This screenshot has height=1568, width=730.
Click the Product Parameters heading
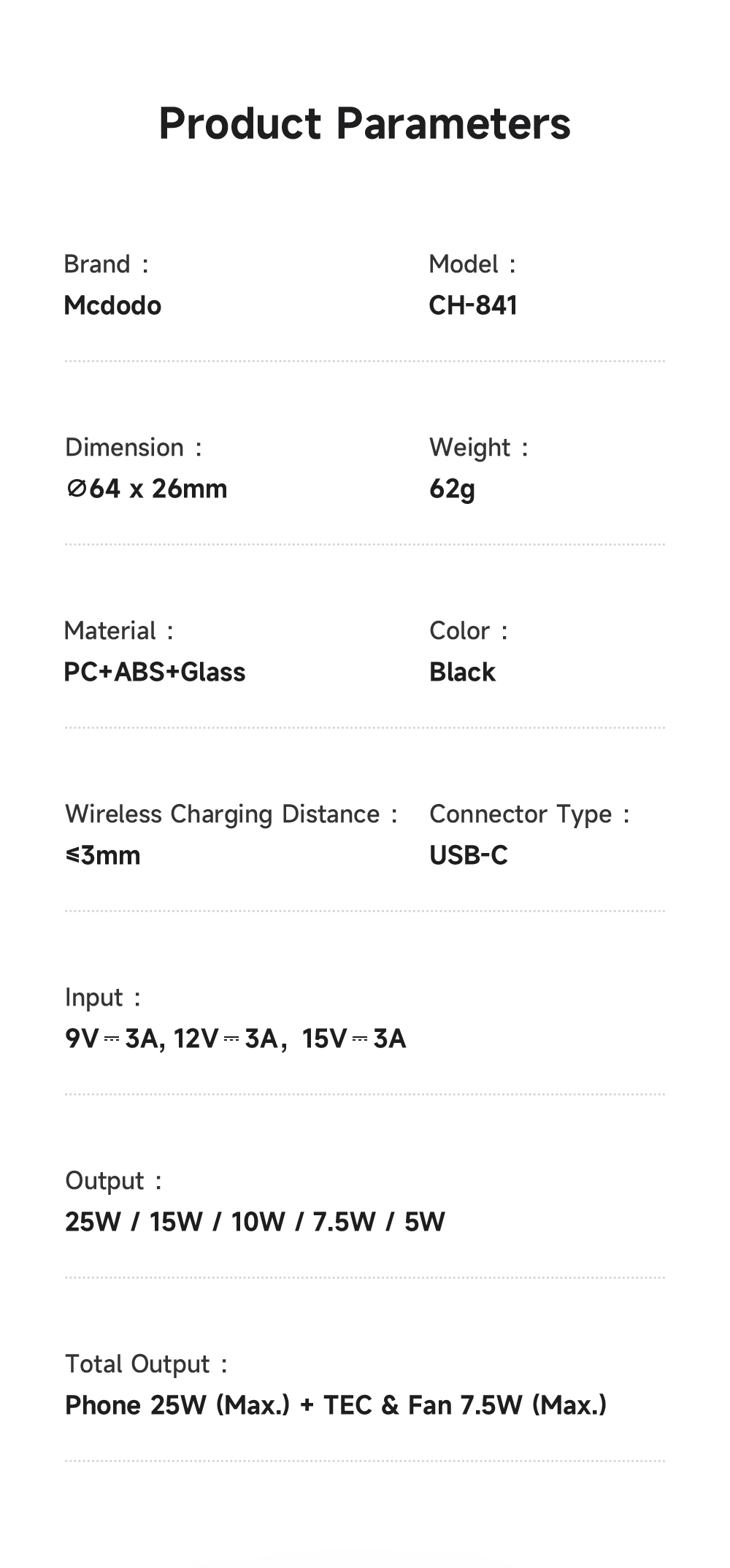[x=364, y=123]
